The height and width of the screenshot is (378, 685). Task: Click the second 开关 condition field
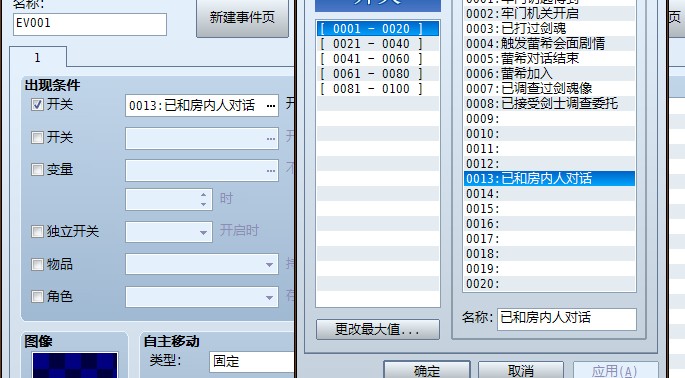202,139
